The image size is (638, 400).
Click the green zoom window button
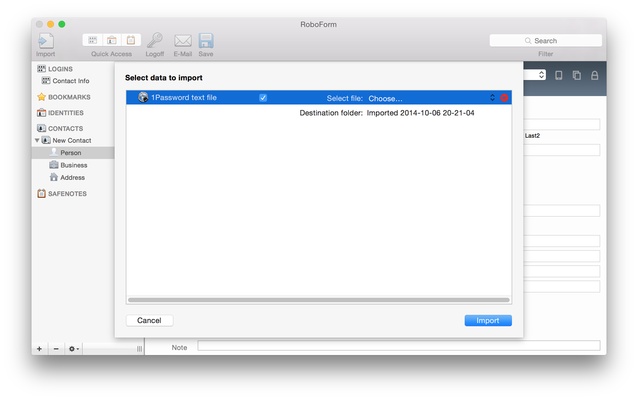(x=62, y=24)
